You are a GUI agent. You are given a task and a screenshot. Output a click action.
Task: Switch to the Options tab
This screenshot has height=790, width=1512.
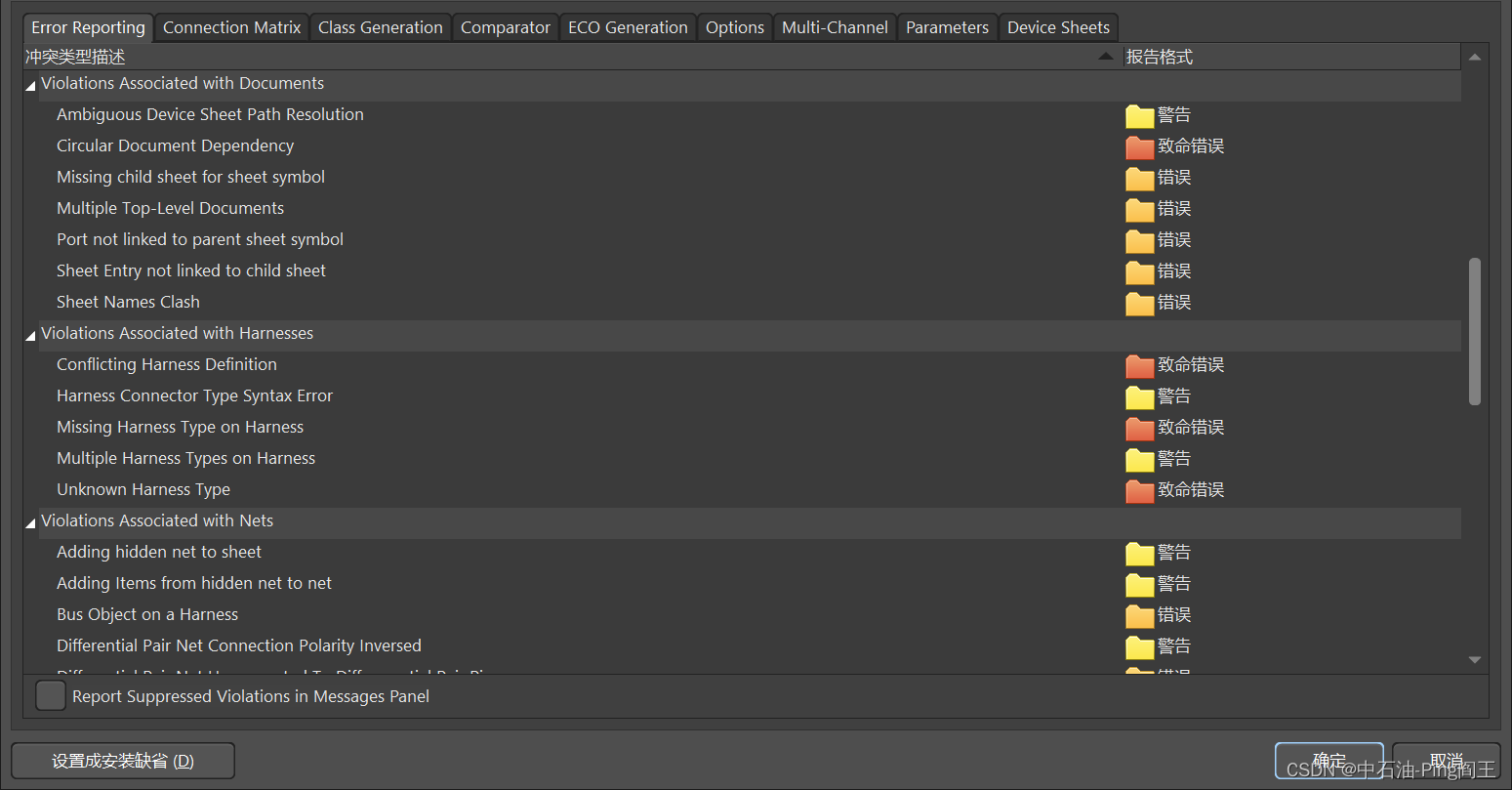click(x=735, y=27)
